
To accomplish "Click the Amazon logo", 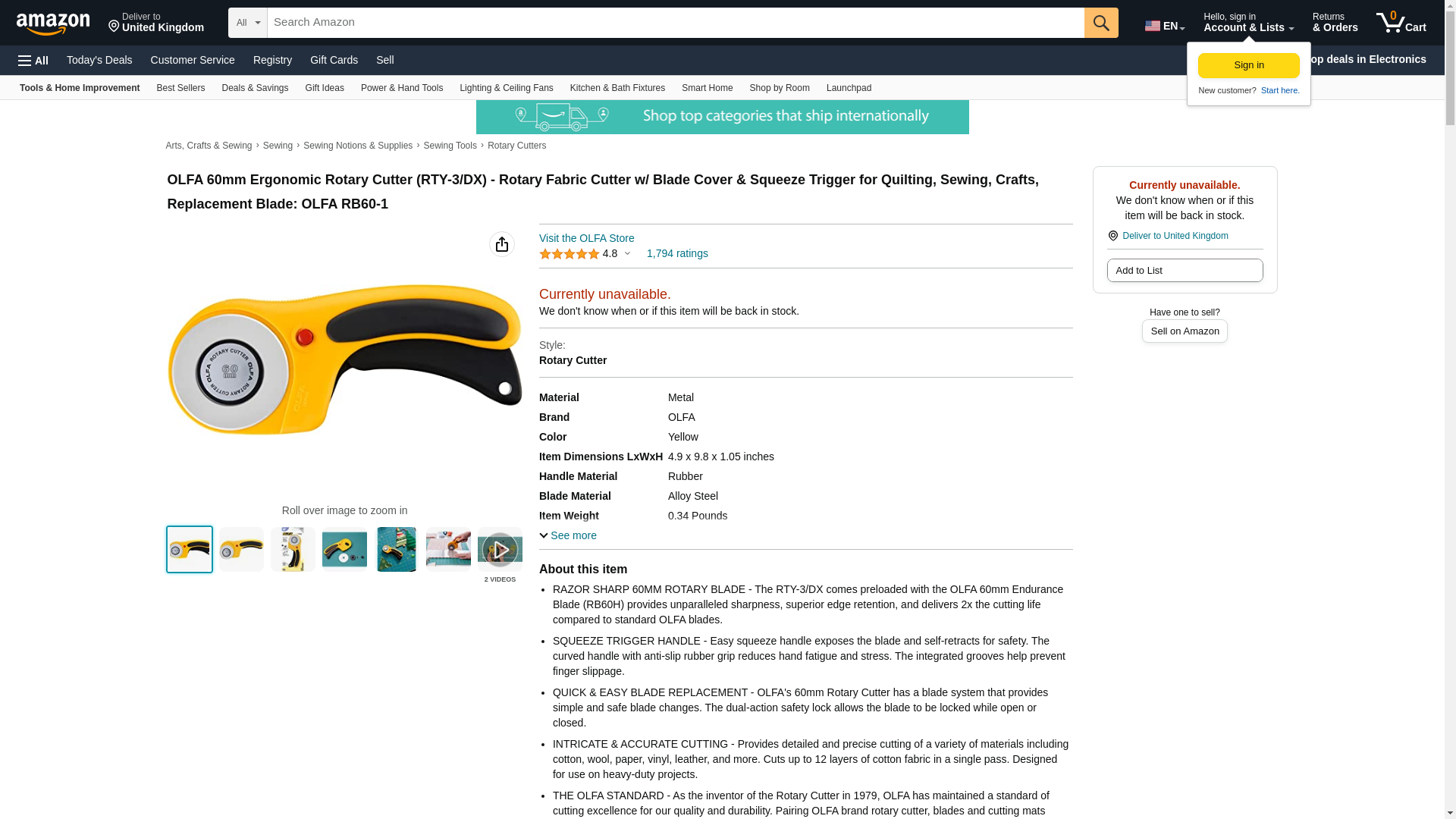I will point(53,24).
